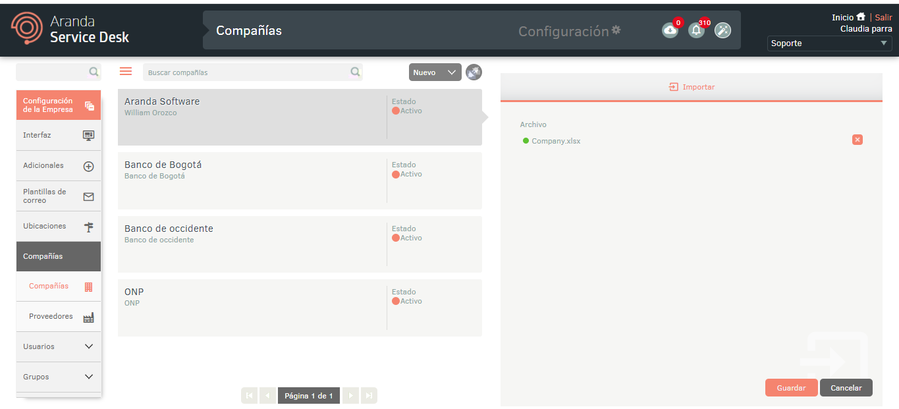899x409 pixels.
Task: Open the cloud download notifications icon
Action: (670, 30)
